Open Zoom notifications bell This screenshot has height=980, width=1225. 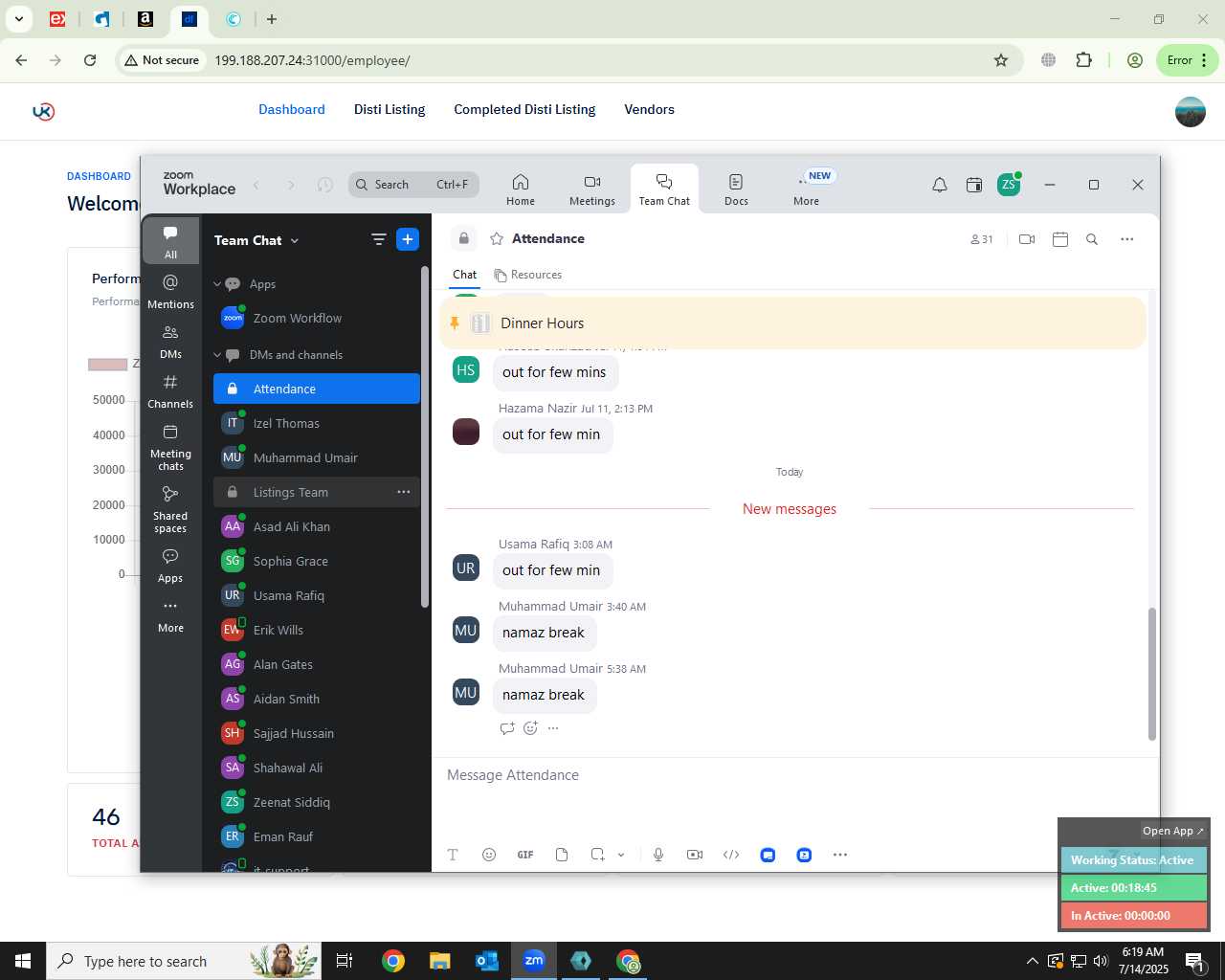(940, 185)
